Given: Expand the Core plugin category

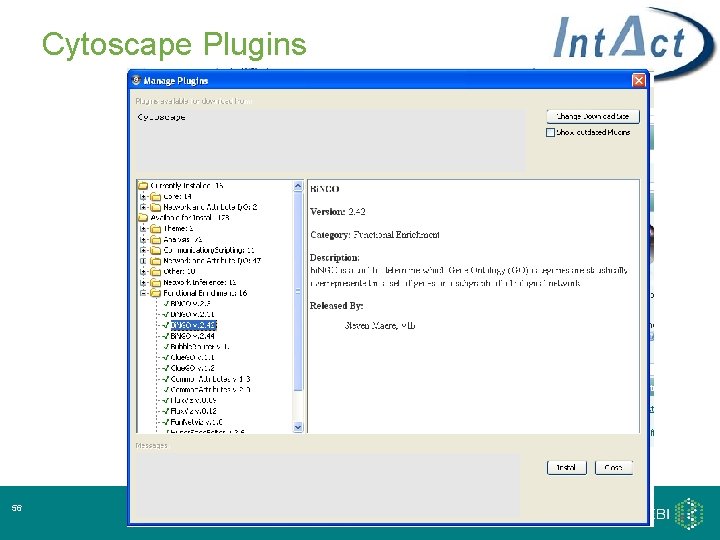Looking at the screenshot, I should (x=143, y=197).
